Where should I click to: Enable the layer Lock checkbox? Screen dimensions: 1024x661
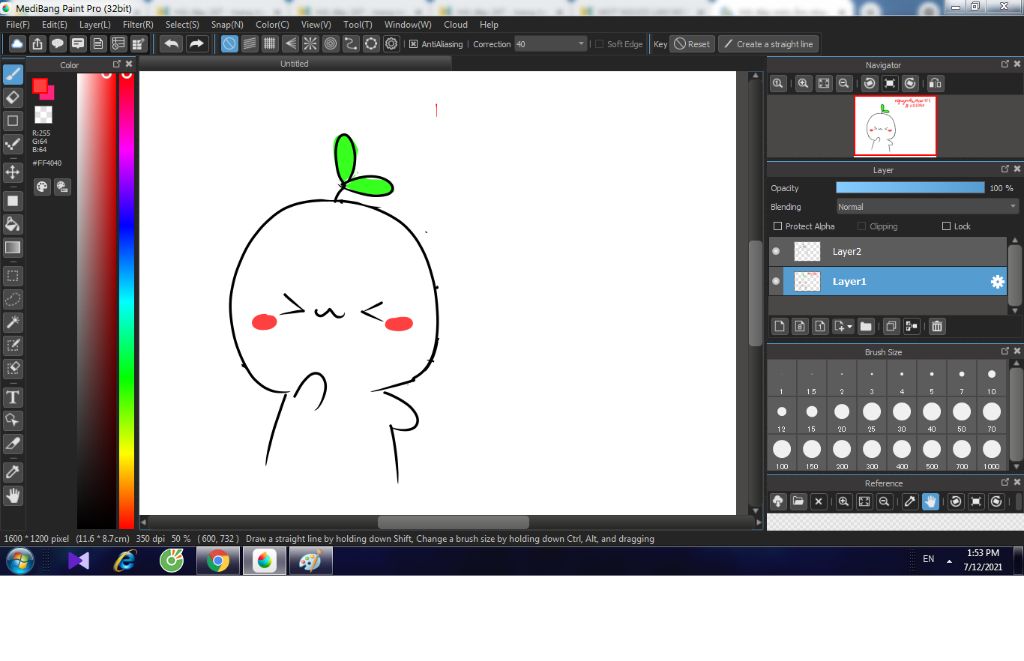click(x=946, y=226)
